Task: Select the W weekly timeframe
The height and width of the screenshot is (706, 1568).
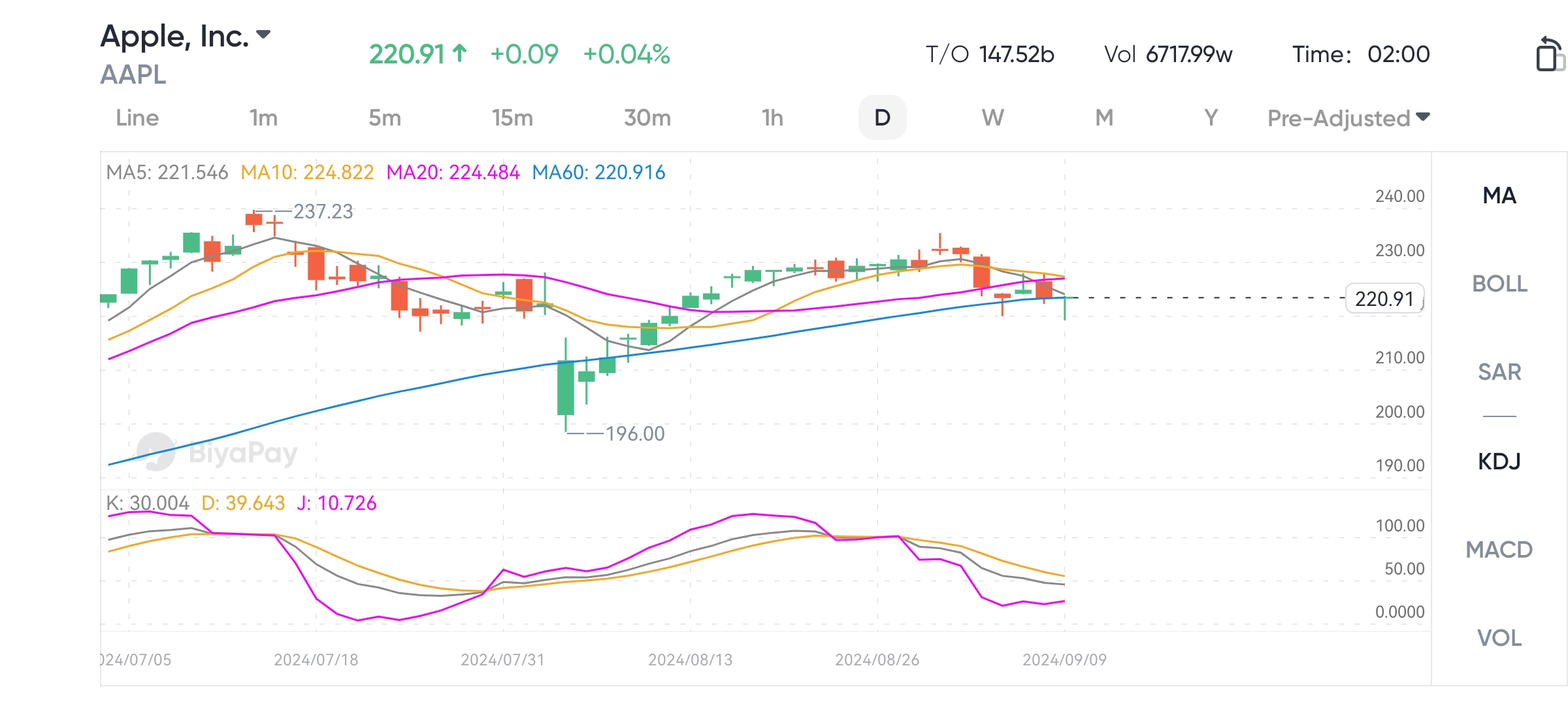Action: (x=992, y=118)
